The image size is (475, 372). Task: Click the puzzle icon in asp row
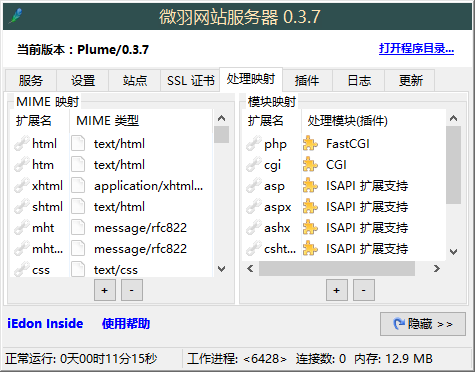coord(310,186)
